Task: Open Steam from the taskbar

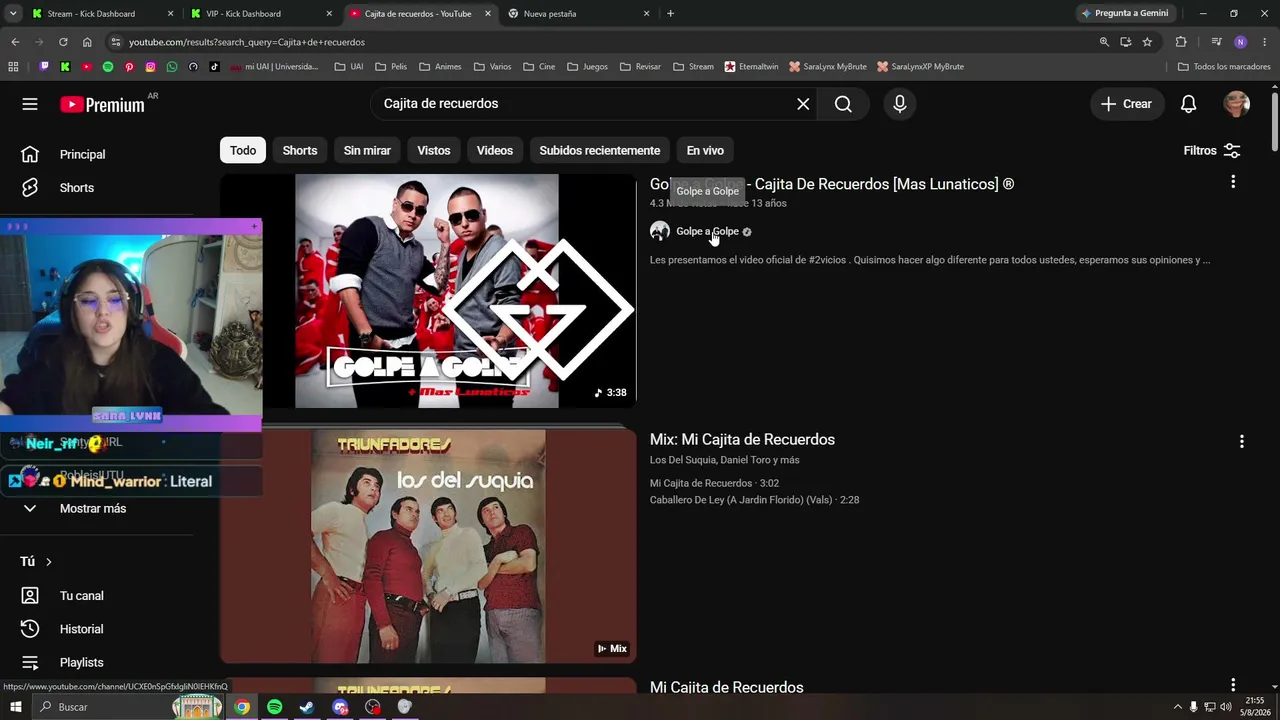Action: coord(307,707)
